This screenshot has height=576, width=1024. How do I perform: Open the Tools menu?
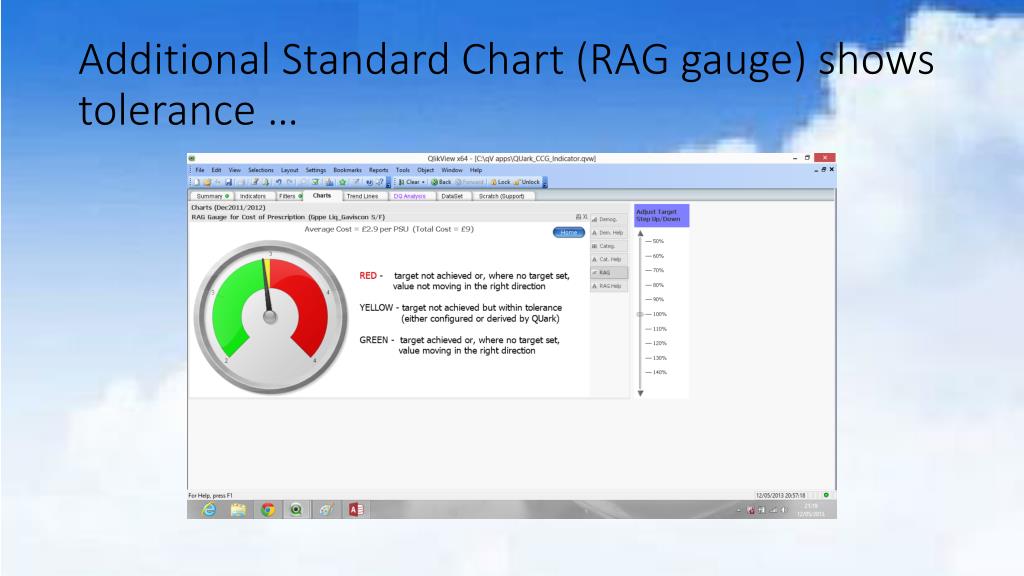[x=403, y=170]
